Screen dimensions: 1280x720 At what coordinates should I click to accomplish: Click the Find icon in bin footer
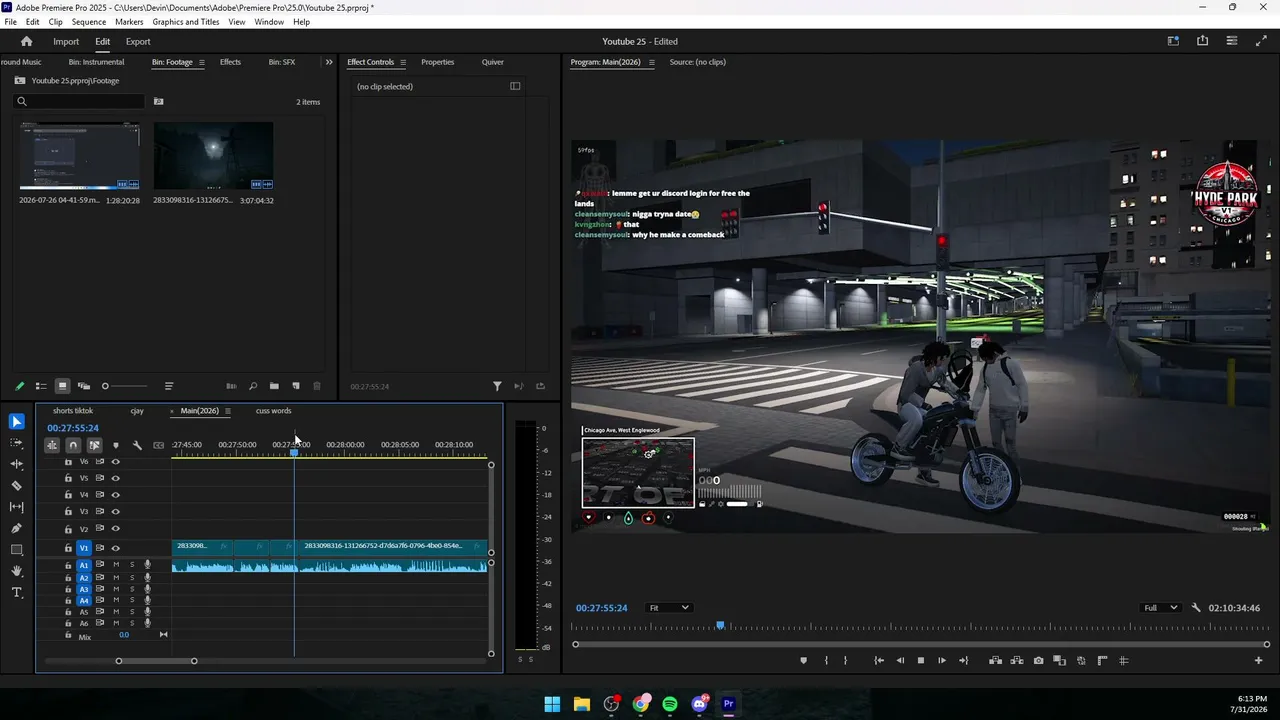point(253,386)
